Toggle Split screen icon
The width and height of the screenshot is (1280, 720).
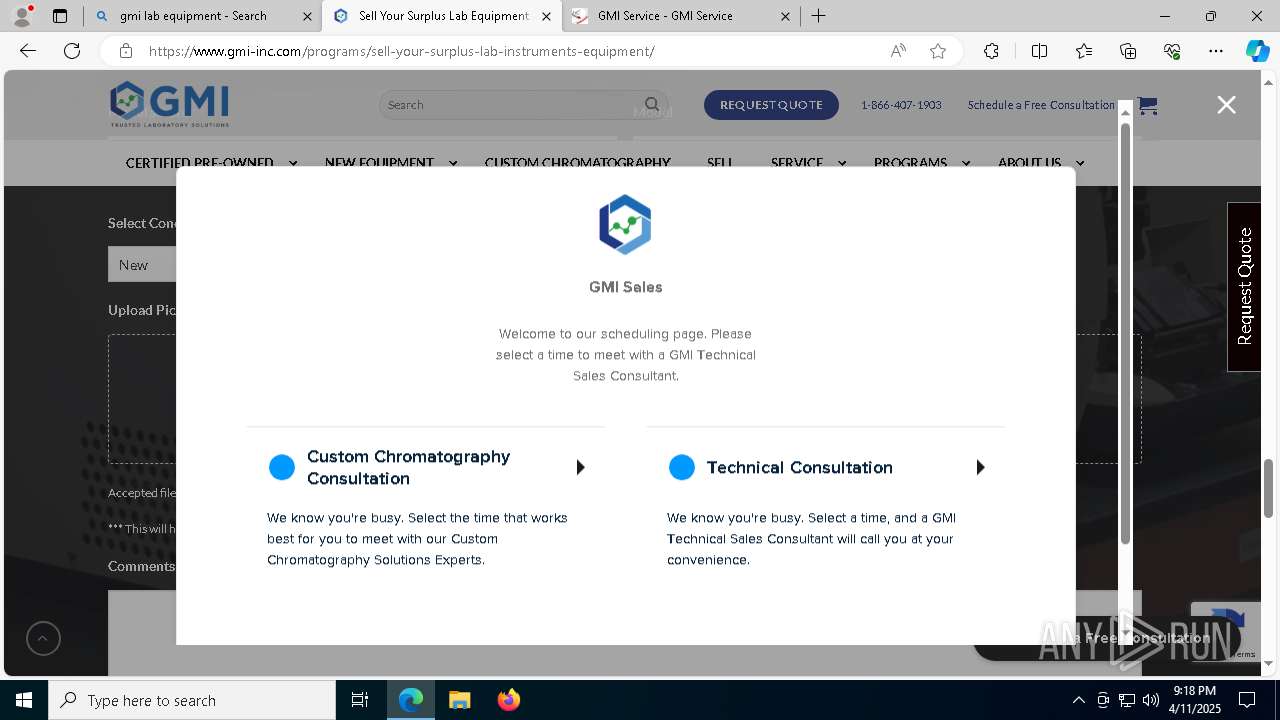(1039, 51)
